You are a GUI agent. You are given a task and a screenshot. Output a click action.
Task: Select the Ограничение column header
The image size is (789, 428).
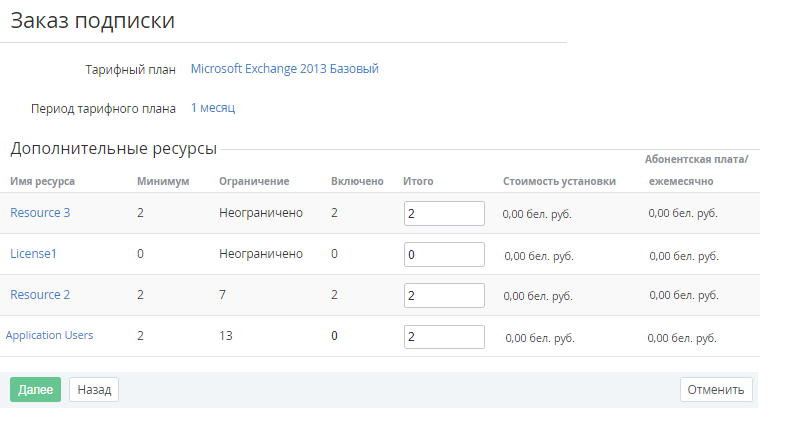tap(254, 181)
